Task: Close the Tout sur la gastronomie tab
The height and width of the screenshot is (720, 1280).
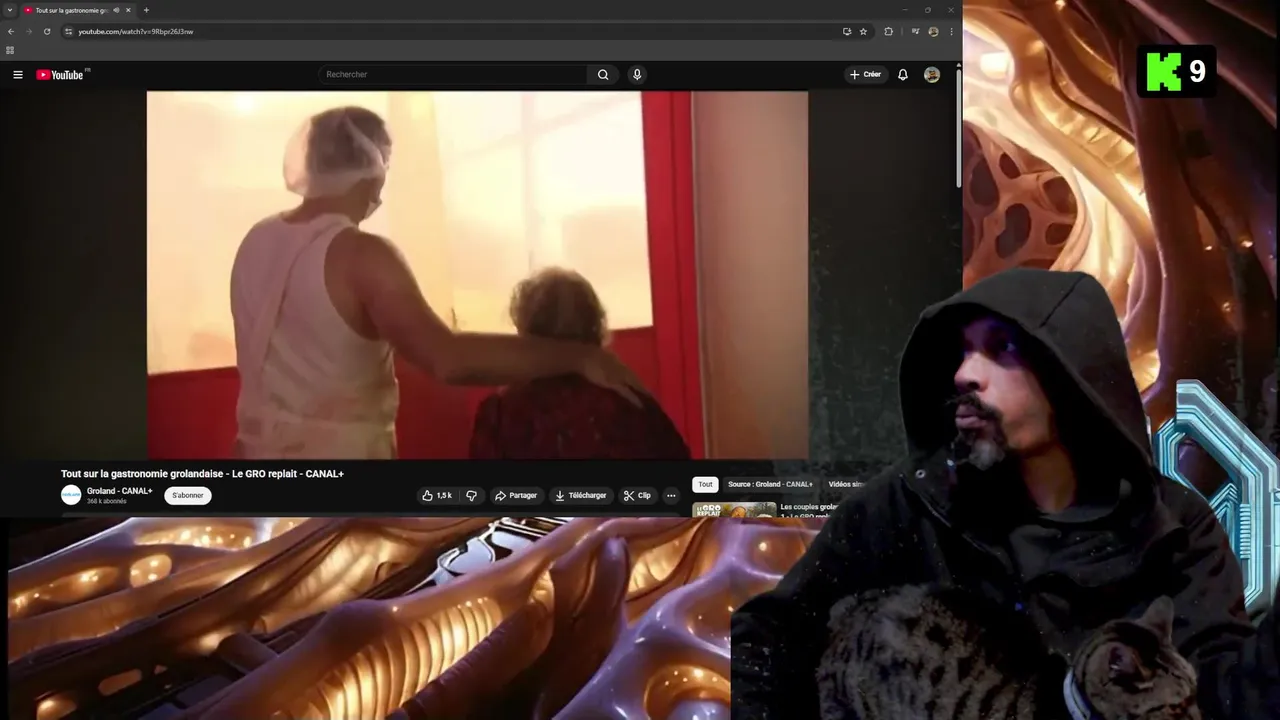Action: (x=128, y=10)
